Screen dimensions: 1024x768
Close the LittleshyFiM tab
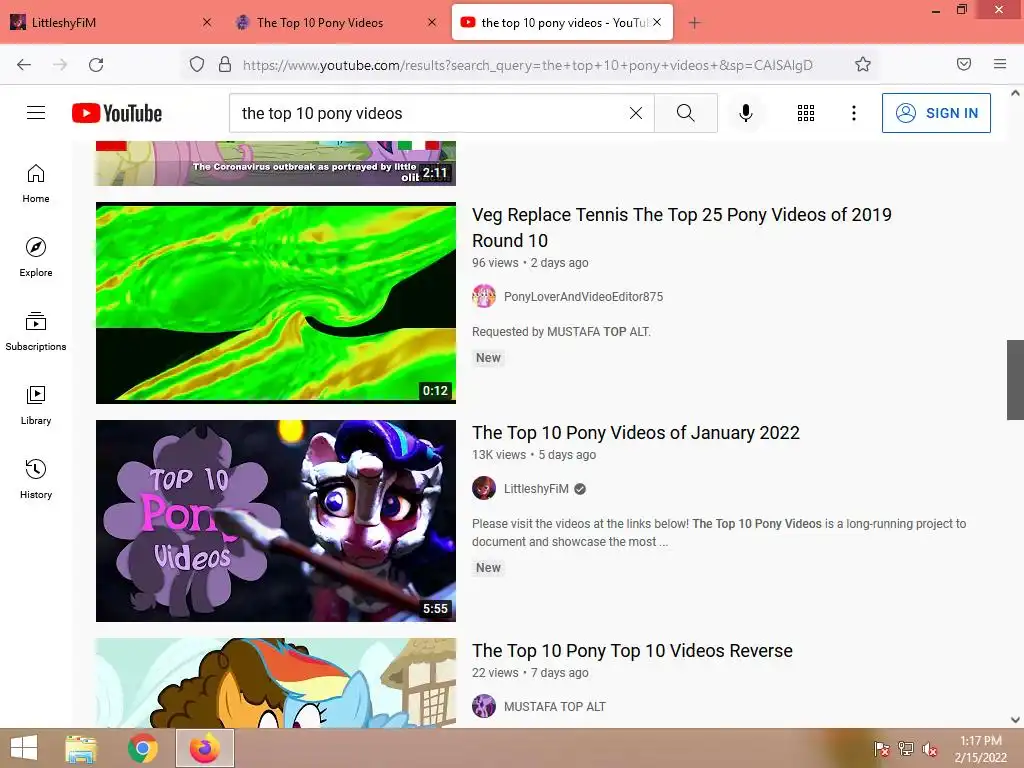[206, 22]
